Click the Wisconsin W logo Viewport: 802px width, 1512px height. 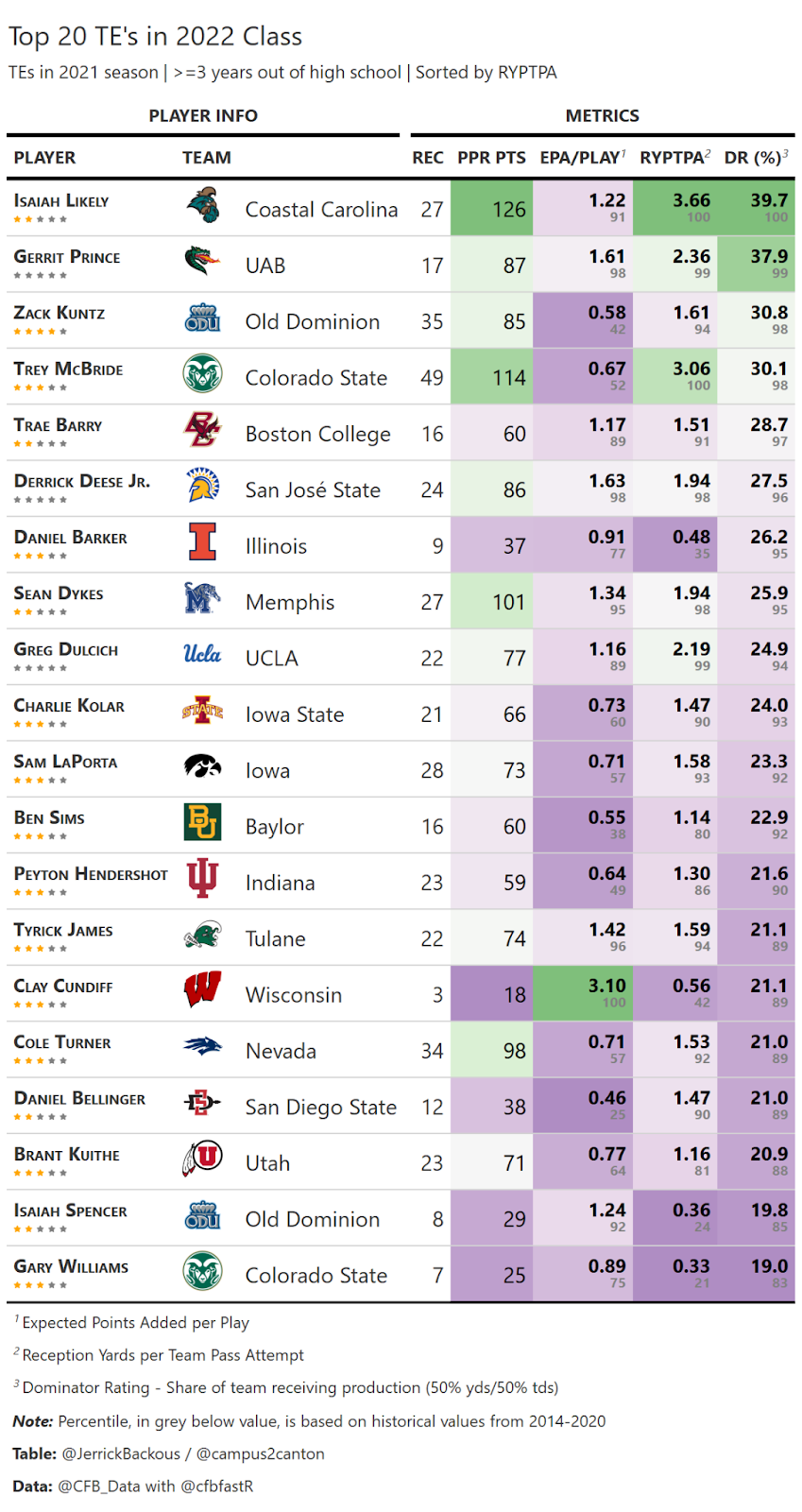pos(202,990)
